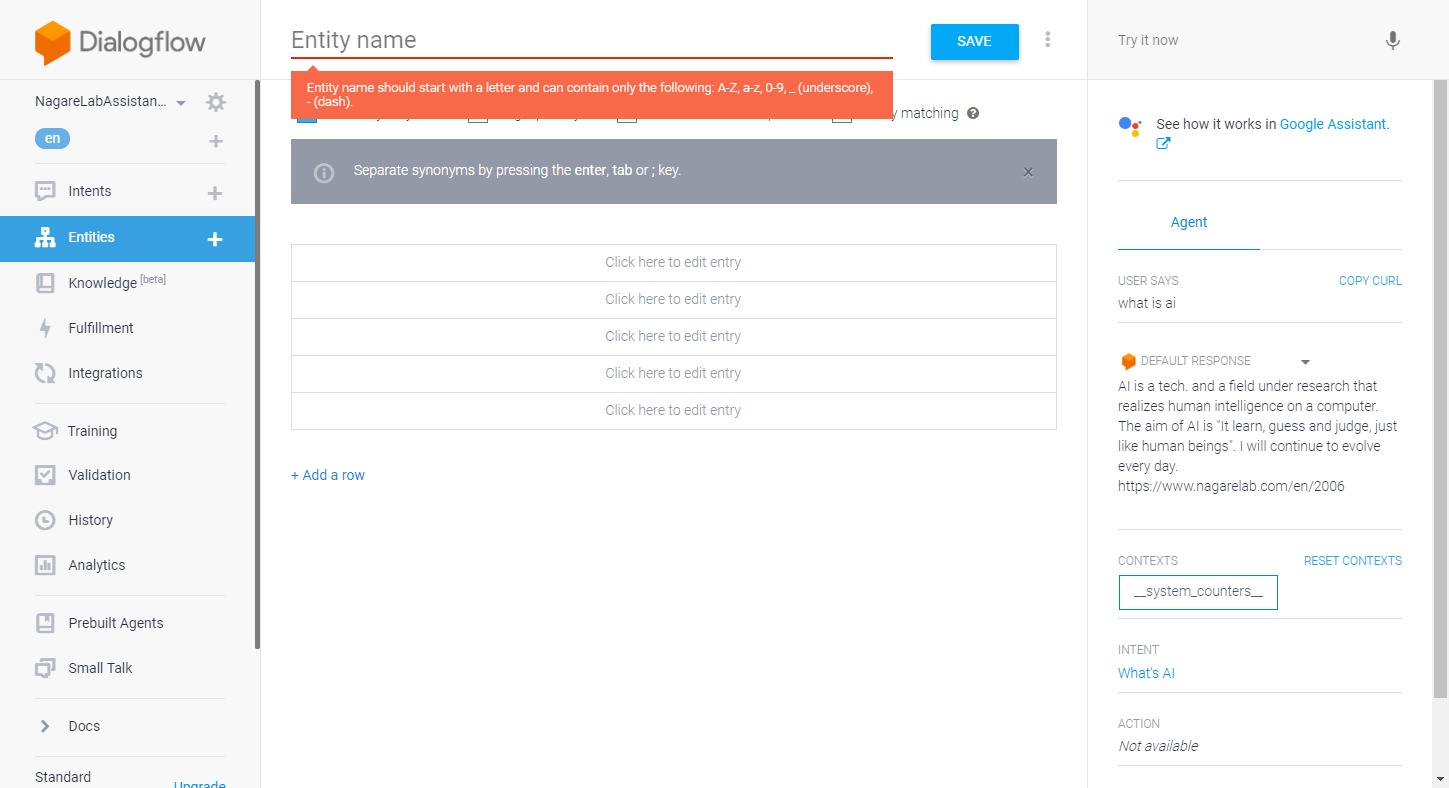Switch to the Agent tab

point(1189,222)
